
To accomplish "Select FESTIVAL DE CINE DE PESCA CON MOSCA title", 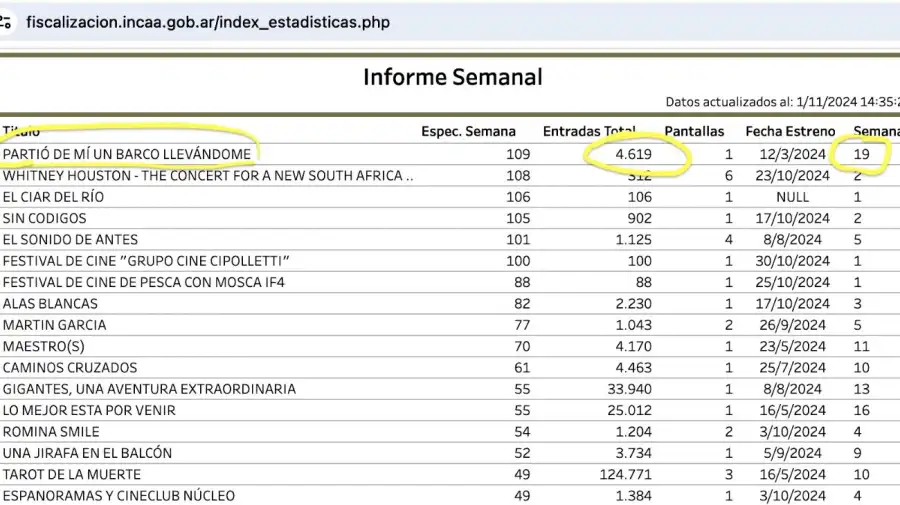I will 143,282.
